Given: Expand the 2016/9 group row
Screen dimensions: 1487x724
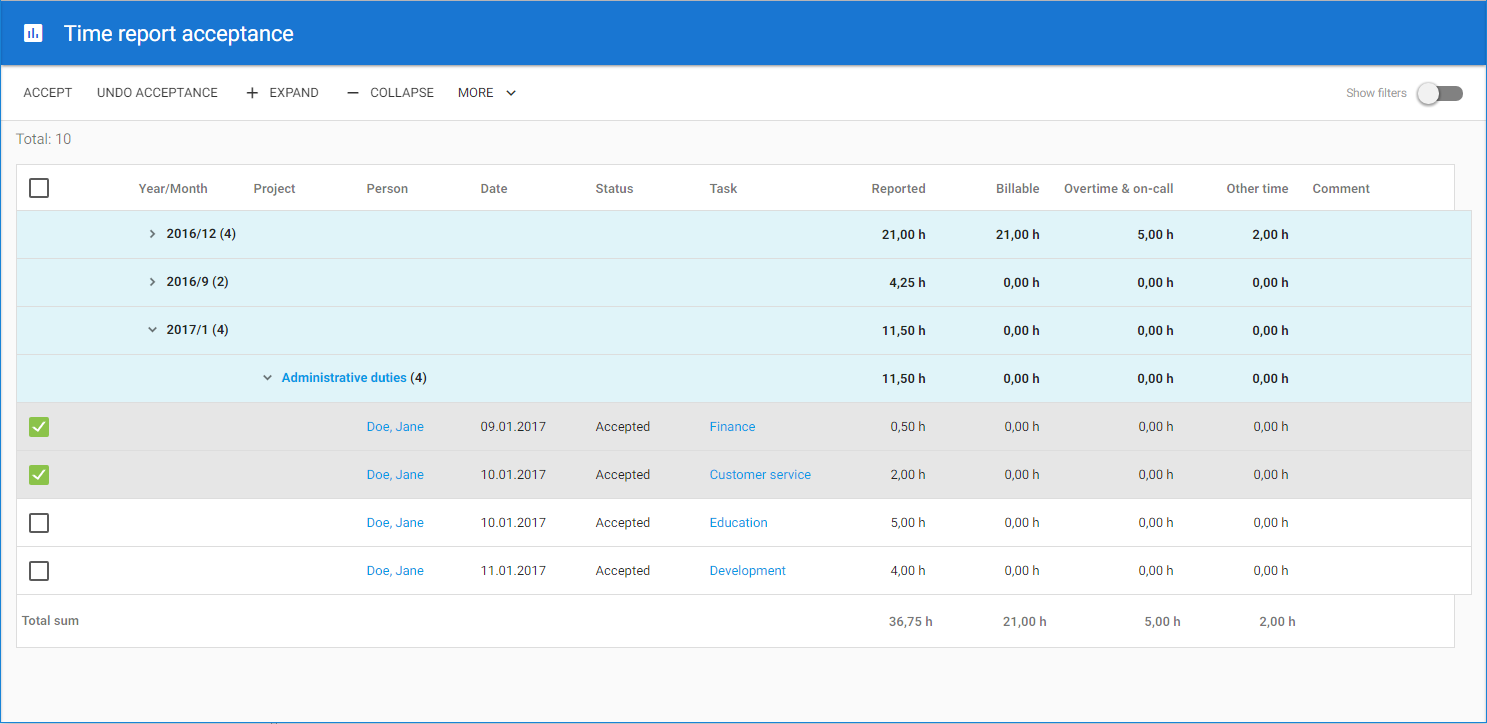Looking at the screenshot, I should (152, 282).
